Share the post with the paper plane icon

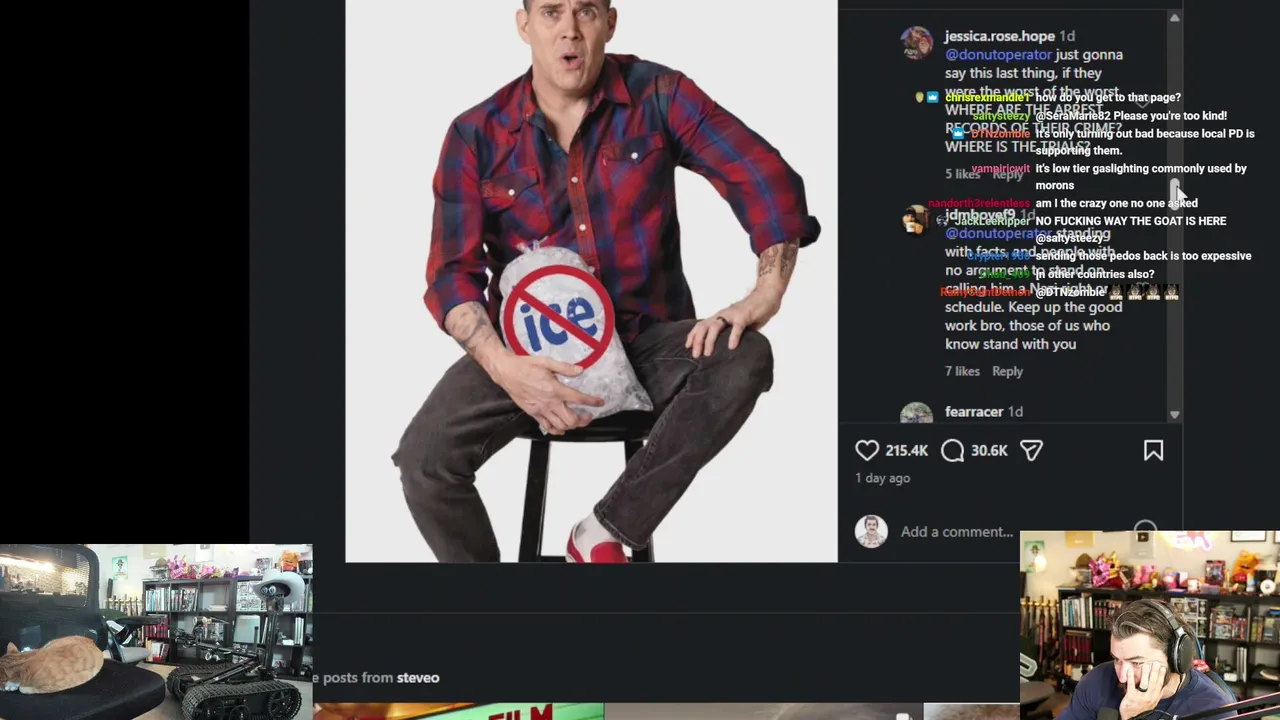pos(1032,451)
